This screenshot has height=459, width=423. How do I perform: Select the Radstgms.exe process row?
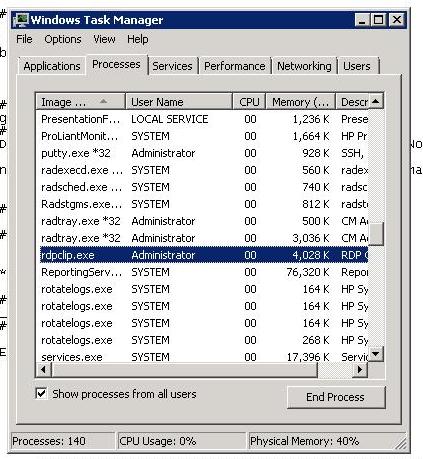(x=204, y=204)
